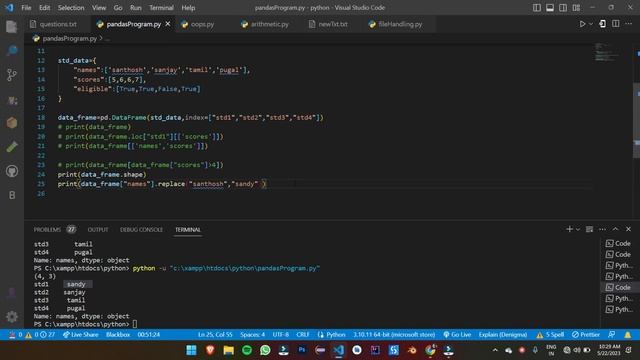Change encoding via UTF-8 indicator
The image size is (640, 360).
point(280,335)
